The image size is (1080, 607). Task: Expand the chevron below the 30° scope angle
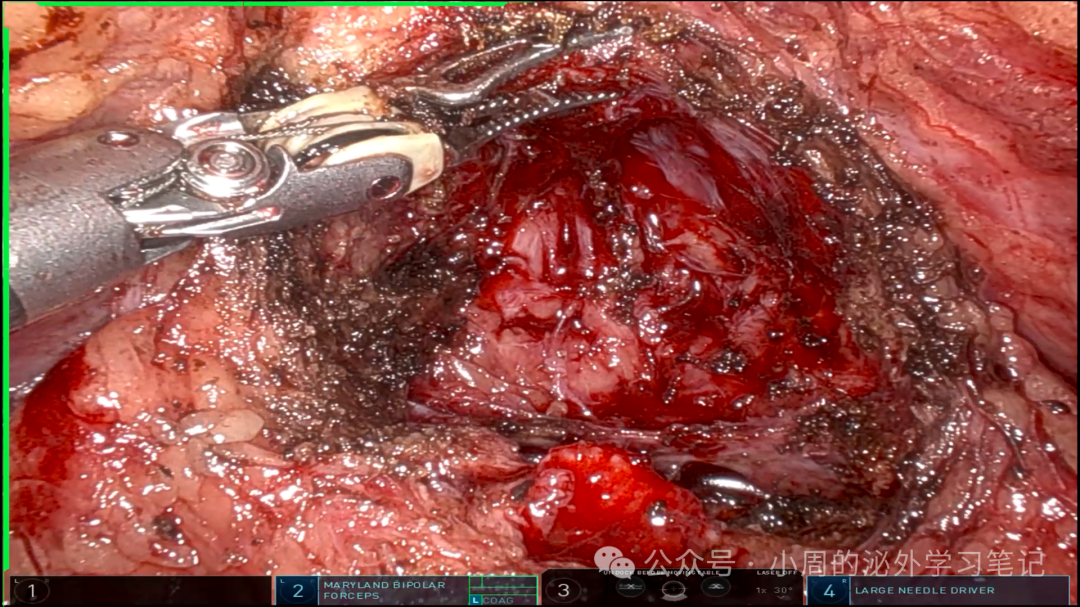[782, 599]
